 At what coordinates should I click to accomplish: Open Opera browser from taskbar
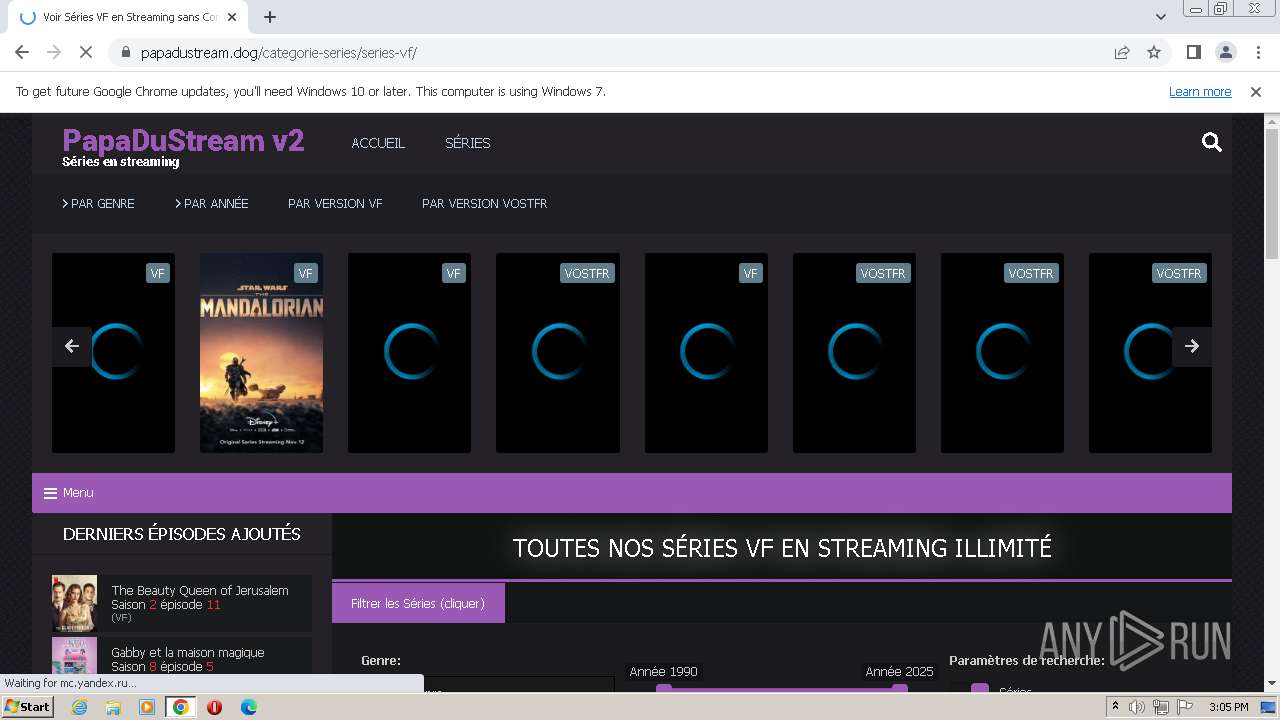[x=214, y=707]
